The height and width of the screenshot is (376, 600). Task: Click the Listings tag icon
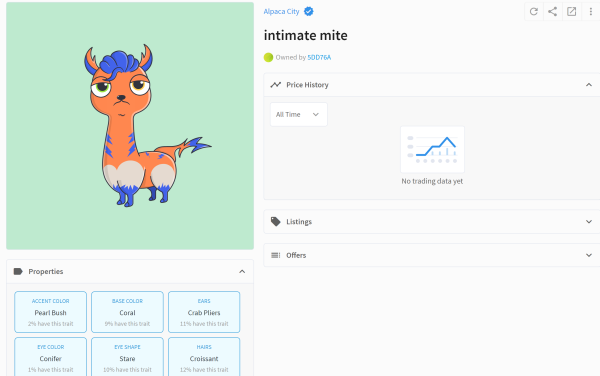pyautogui.click(x=276, y=221)
